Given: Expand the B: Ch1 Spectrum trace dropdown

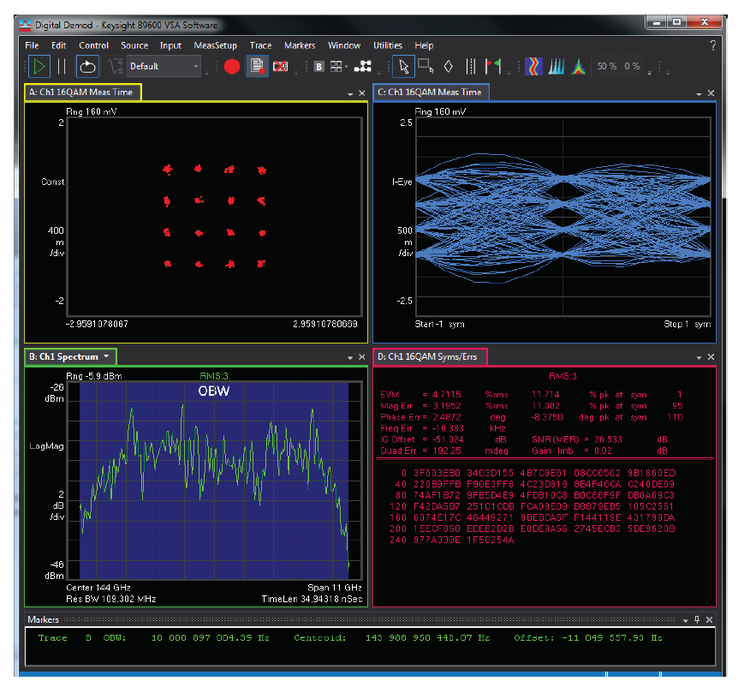Looking at the screenshot, I should [x=106, y=357].
